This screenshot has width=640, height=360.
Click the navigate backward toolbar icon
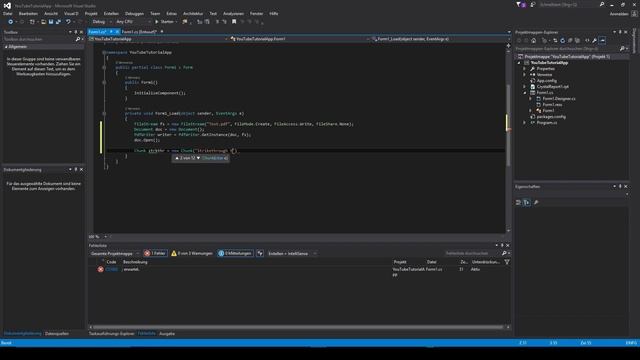11,22
